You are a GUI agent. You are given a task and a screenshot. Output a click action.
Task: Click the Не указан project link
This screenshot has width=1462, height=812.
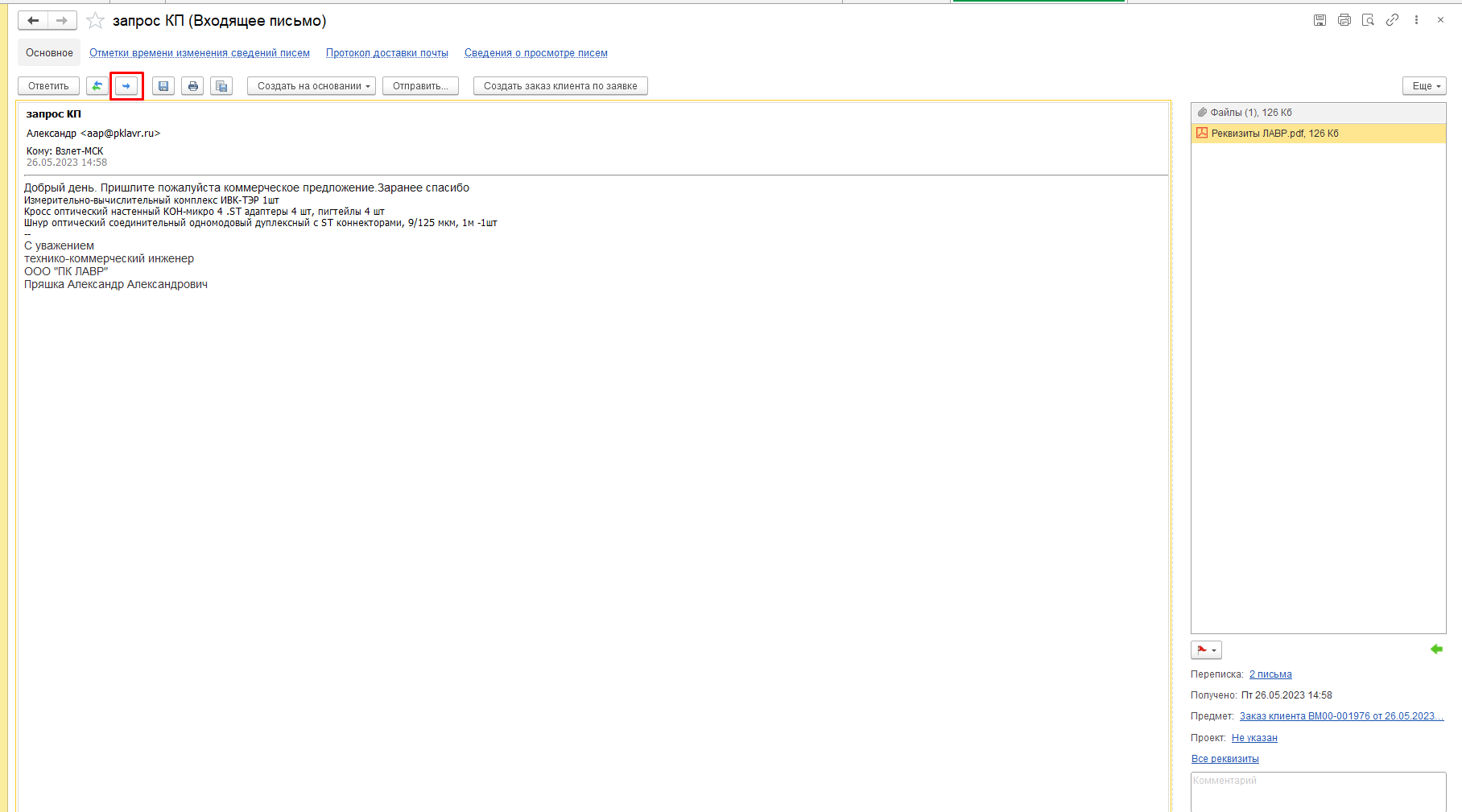click(1254, 738)
